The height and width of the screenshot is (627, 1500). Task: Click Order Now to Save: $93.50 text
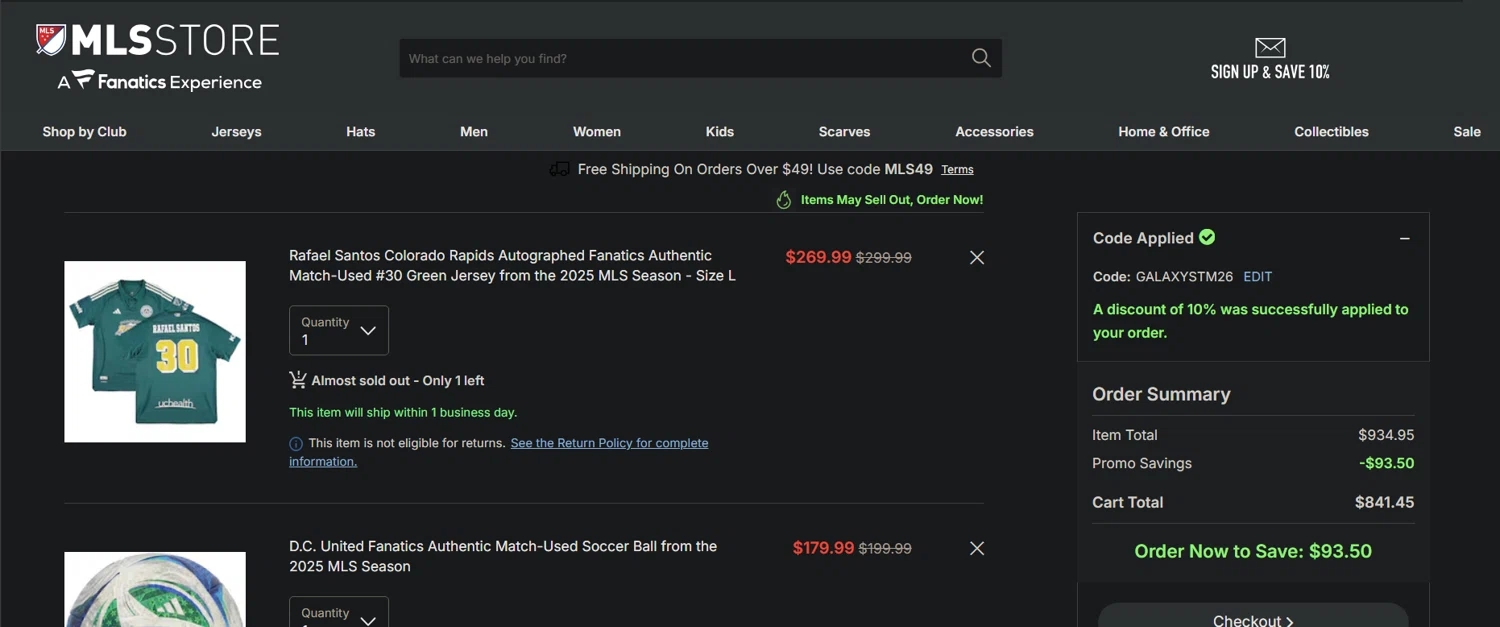point(1253,551)
